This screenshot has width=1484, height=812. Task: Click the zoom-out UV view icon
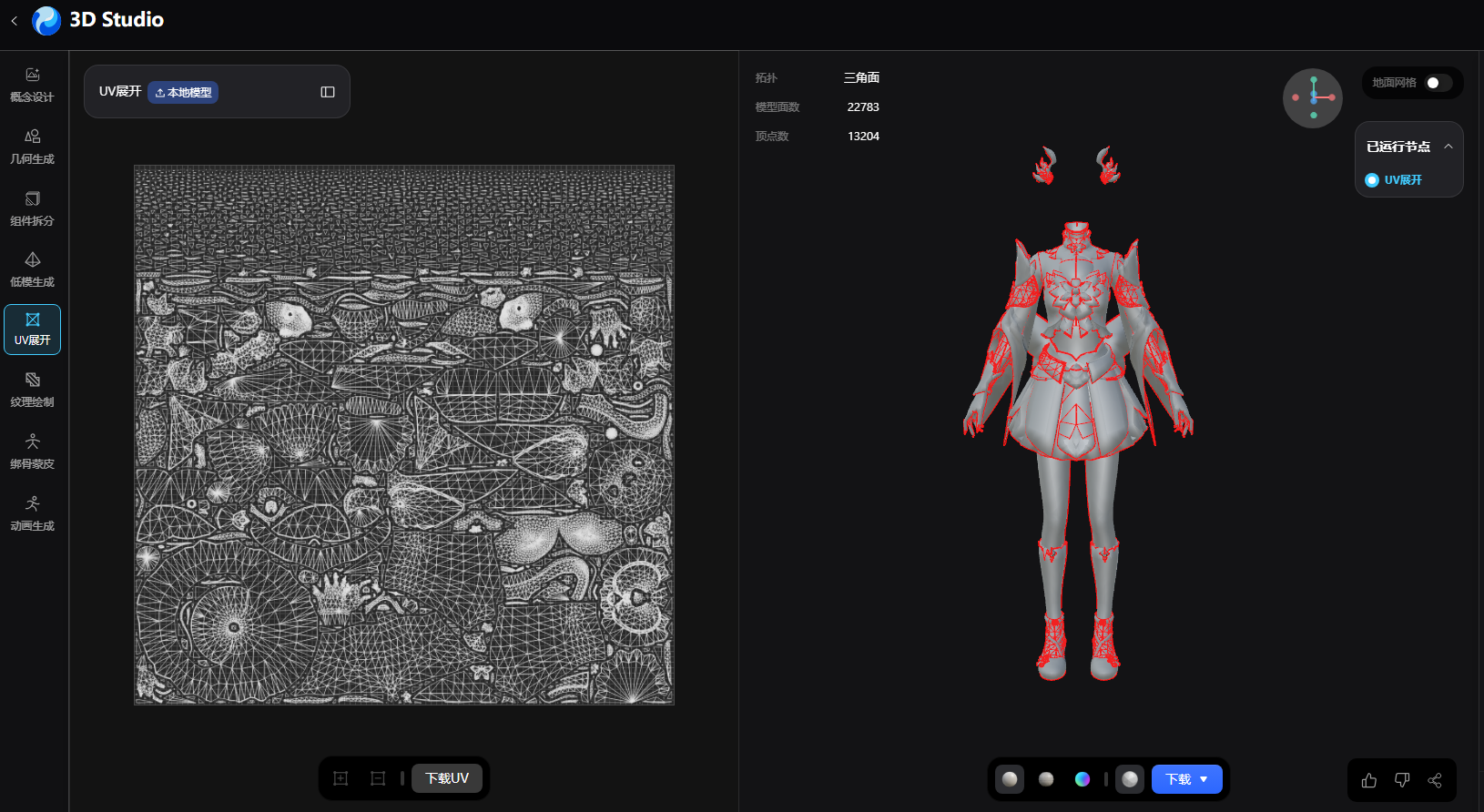(x=378, y=778)
